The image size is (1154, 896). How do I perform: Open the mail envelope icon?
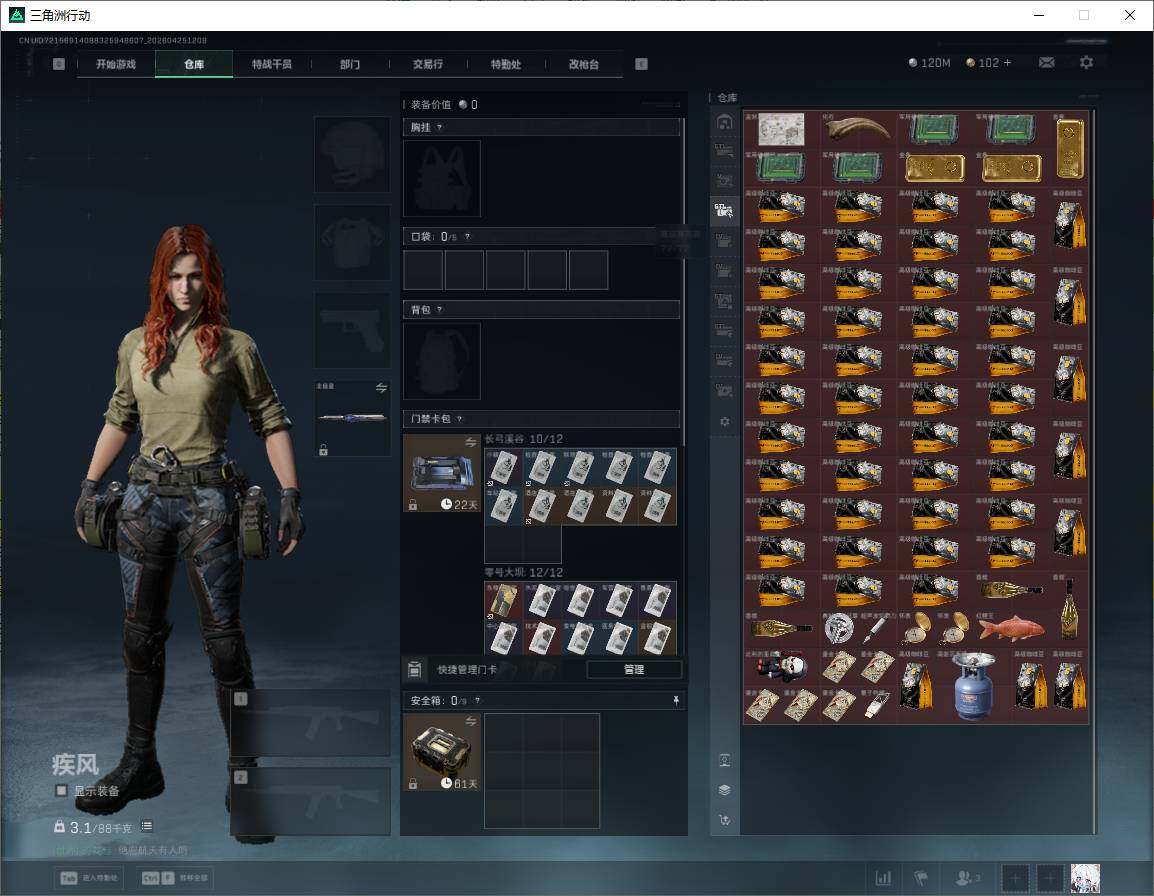(1047, 63)
